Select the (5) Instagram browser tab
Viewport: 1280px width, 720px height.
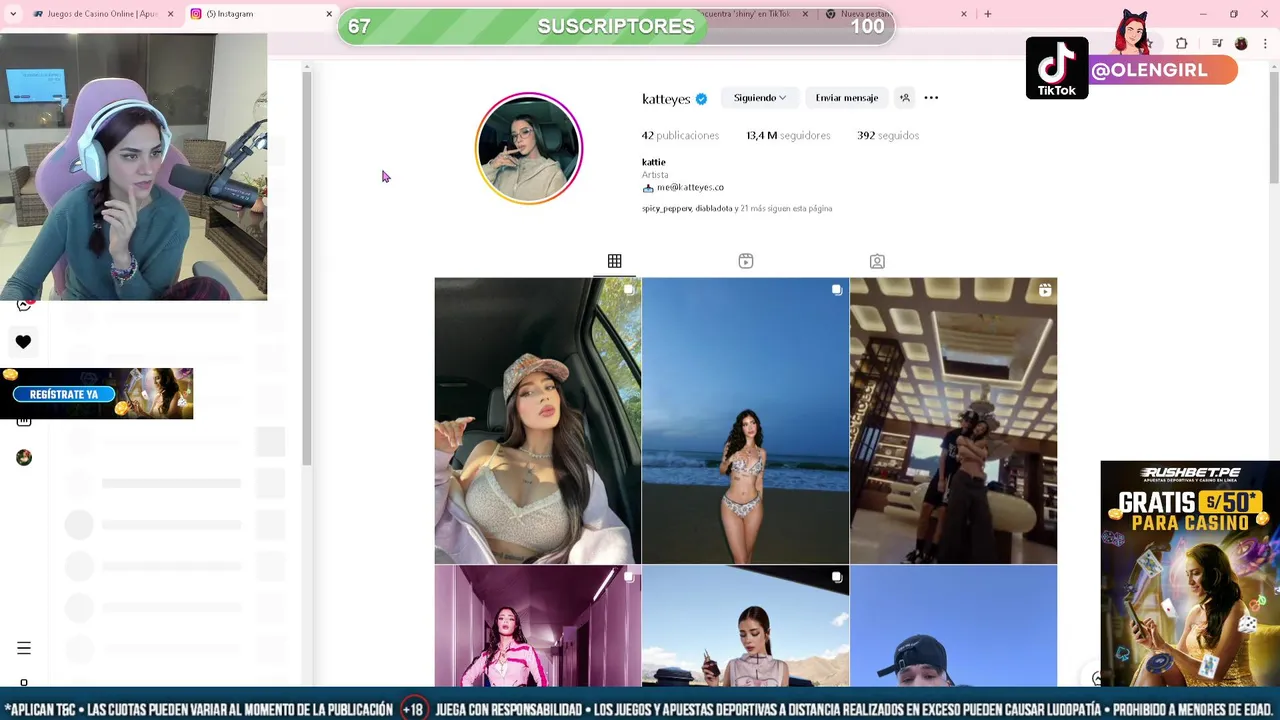click(x=260, y=14)
